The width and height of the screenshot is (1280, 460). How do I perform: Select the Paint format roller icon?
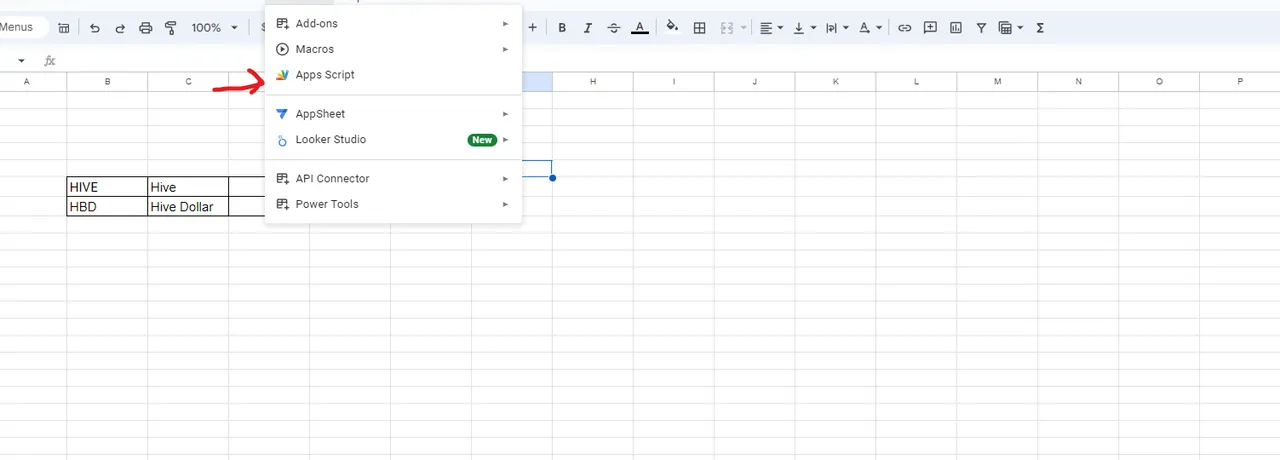point(170,28)
